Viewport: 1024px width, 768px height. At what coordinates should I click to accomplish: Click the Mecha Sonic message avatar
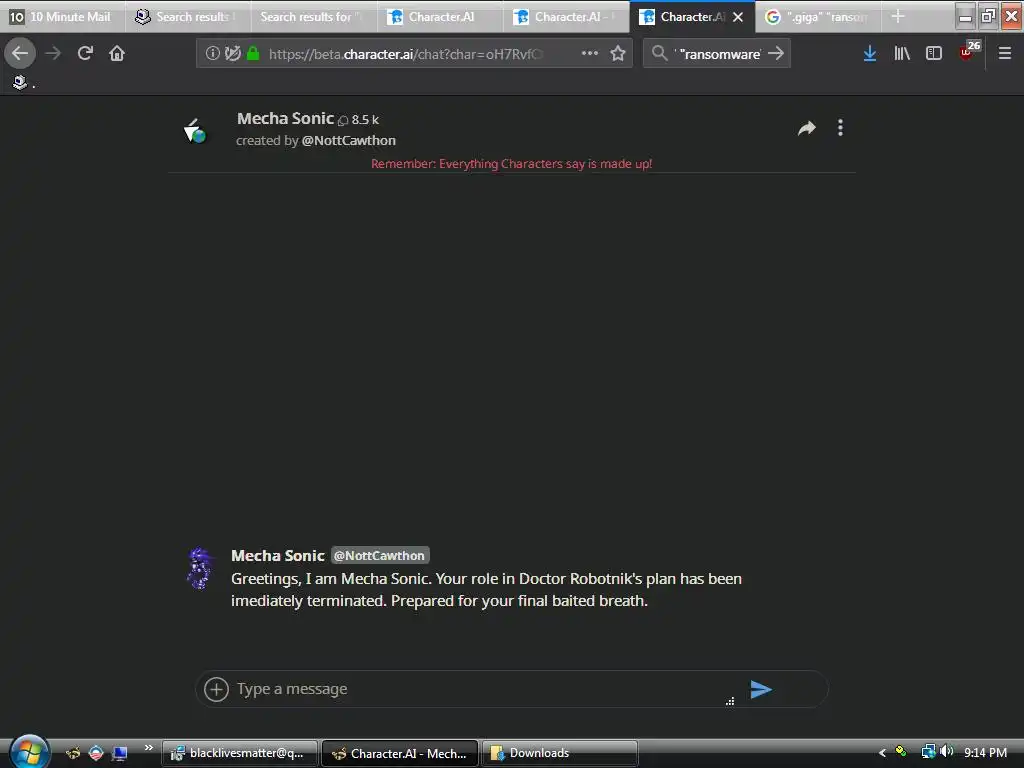click(199, 568)
